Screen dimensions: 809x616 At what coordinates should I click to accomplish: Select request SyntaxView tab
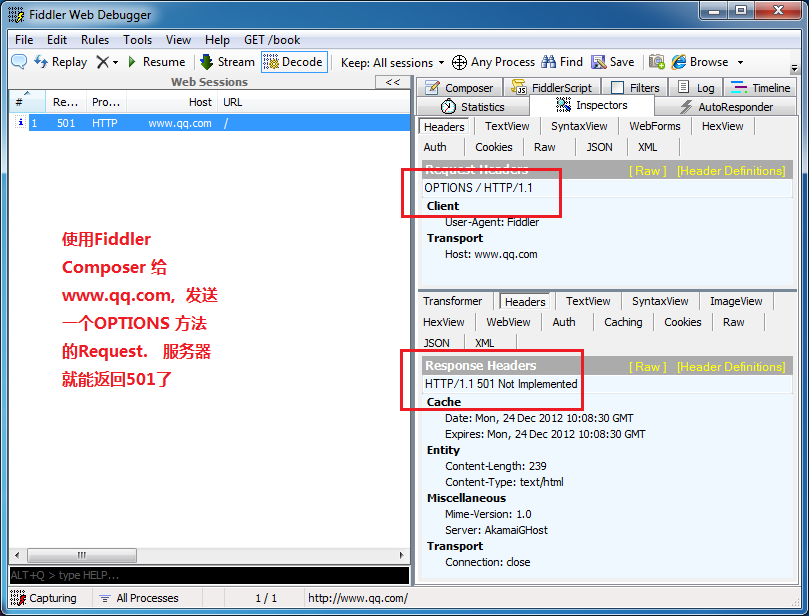coord(579,126)
